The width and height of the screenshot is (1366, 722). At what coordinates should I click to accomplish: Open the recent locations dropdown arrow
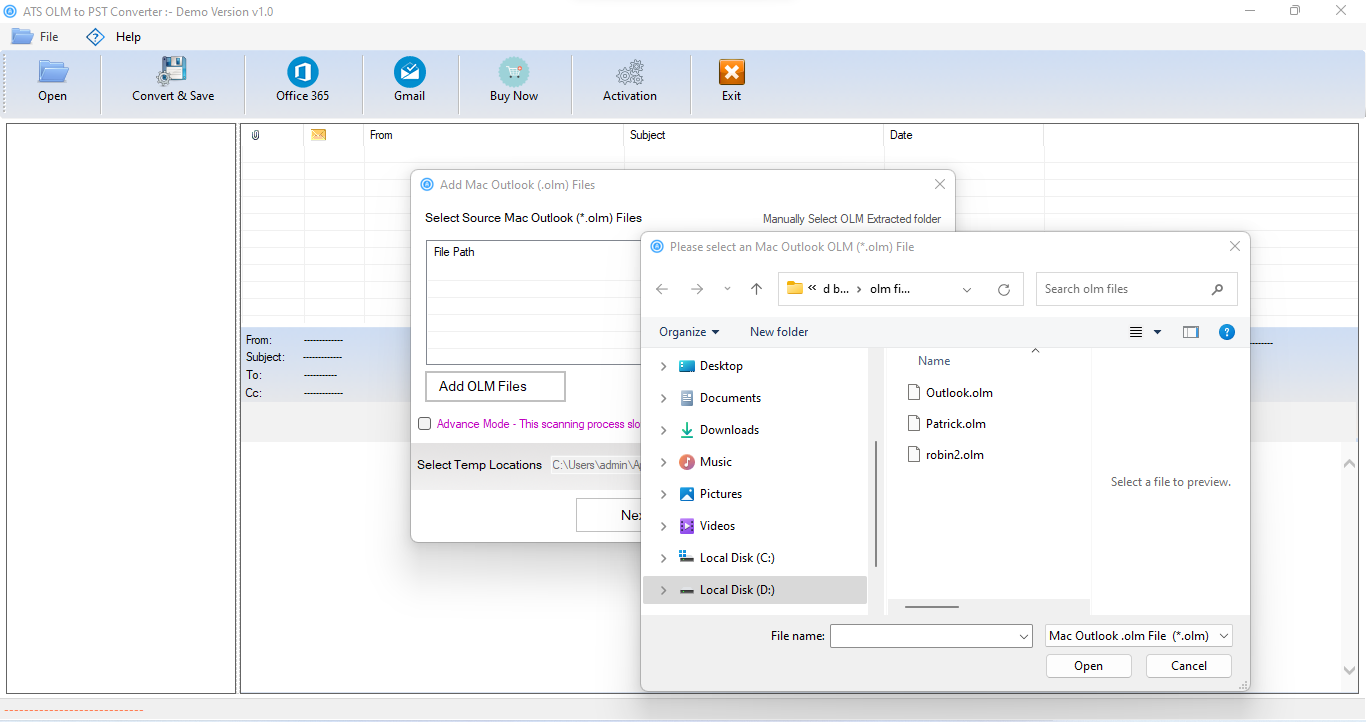[727, 289]
